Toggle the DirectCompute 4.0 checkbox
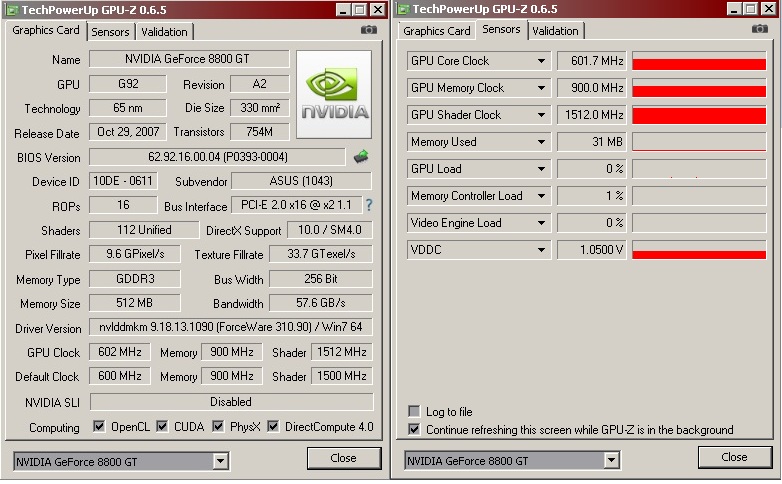 point(273,426)
